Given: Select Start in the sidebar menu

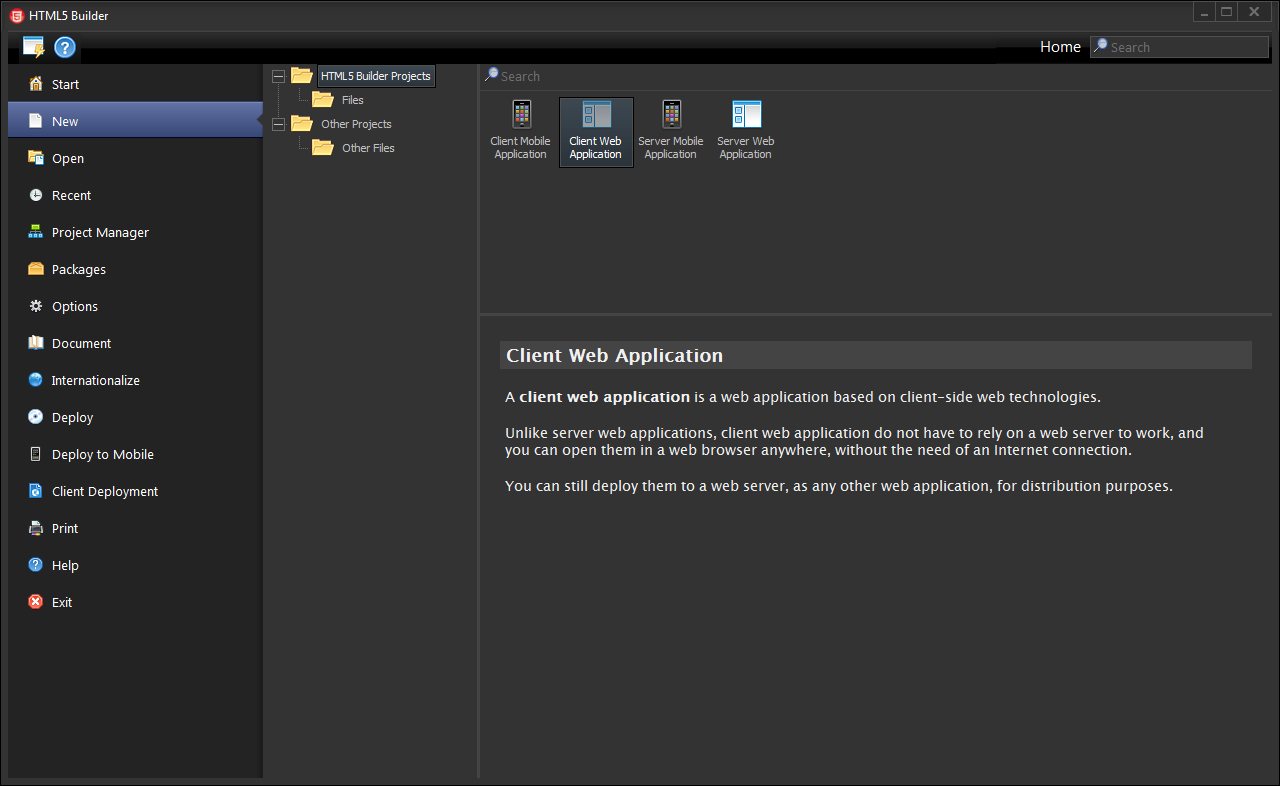Looking at the screenshot, I should click(x=64, y=84).
